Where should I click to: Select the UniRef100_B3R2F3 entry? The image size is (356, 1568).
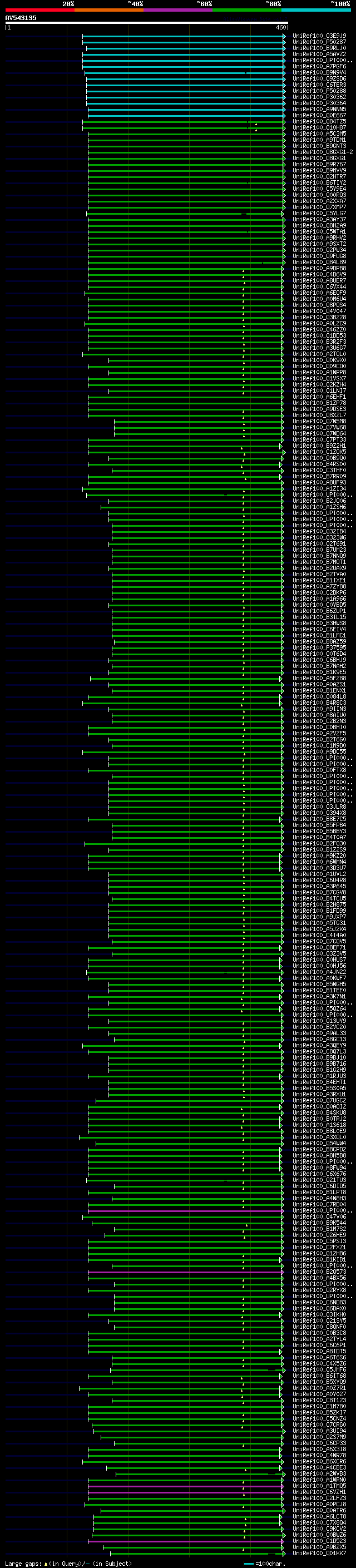[x=319, y=342]
